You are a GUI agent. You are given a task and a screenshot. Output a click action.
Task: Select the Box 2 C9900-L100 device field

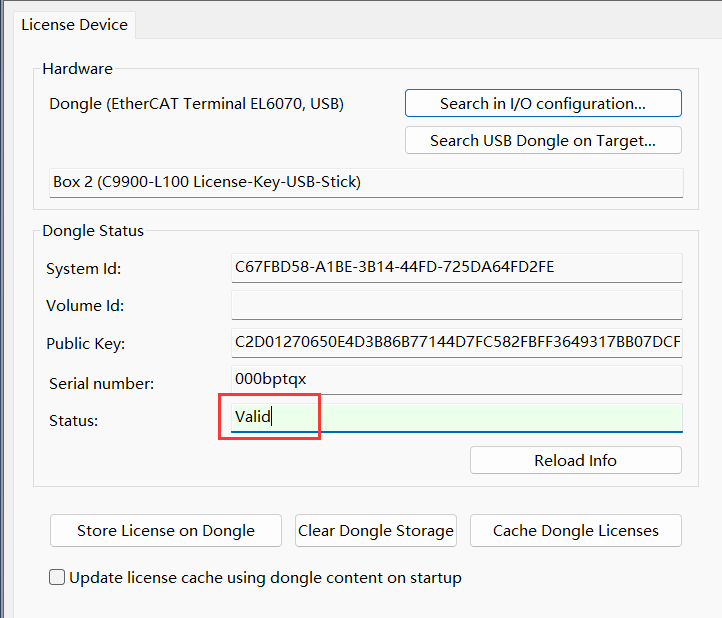pyautogui.click(x=366, y=183)
